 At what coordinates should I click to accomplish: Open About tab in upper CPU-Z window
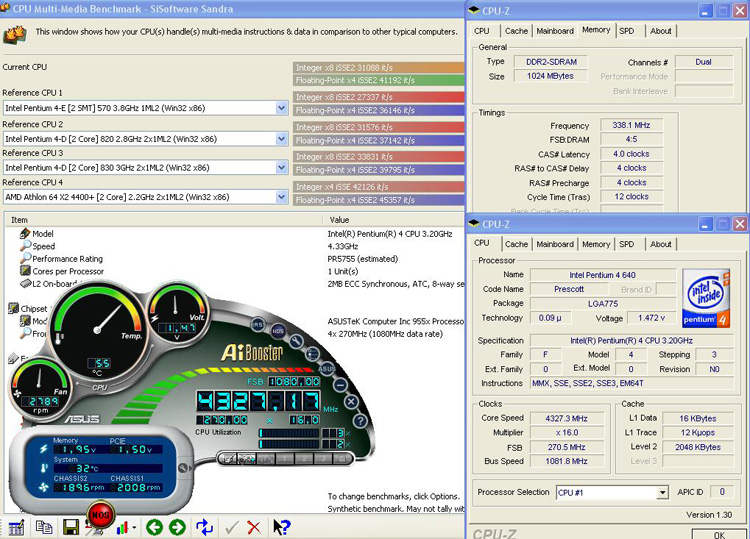coord(661,31)
